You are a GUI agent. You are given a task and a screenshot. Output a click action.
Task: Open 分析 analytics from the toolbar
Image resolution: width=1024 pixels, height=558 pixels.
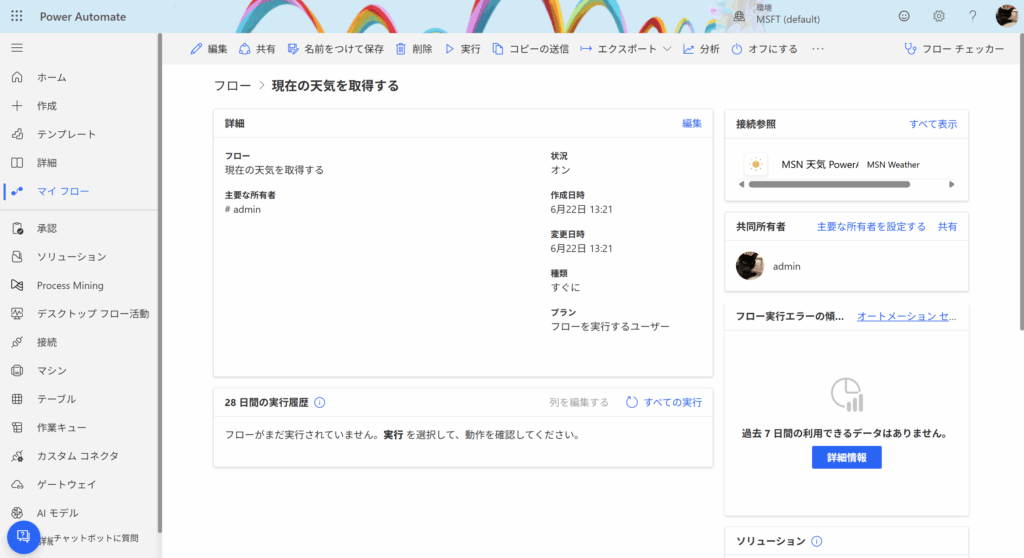click(x=701, y=49)
